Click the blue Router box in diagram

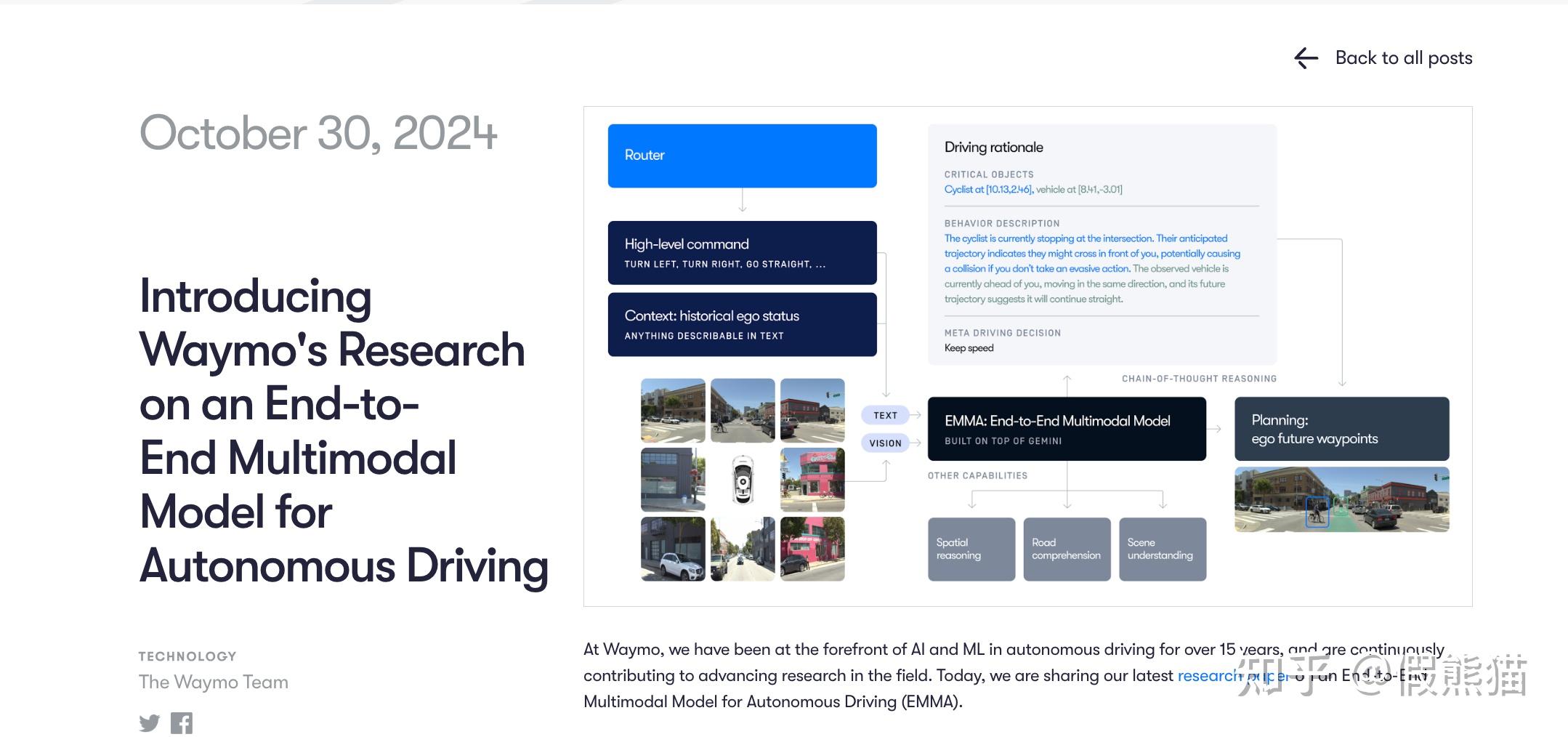742,156
